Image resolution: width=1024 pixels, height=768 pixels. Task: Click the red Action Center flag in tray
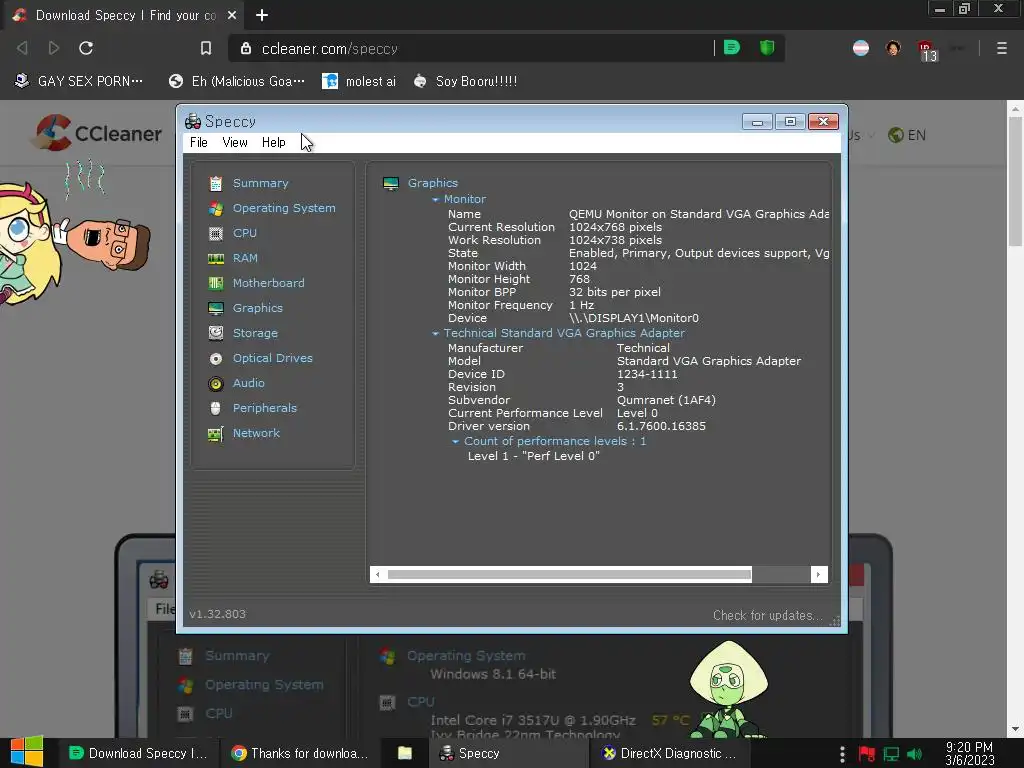[x=867, y=754]
